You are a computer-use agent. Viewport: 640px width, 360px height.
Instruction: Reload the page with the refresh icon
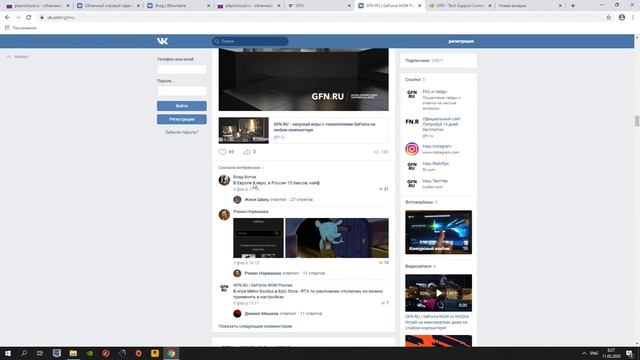click(29, 18)
